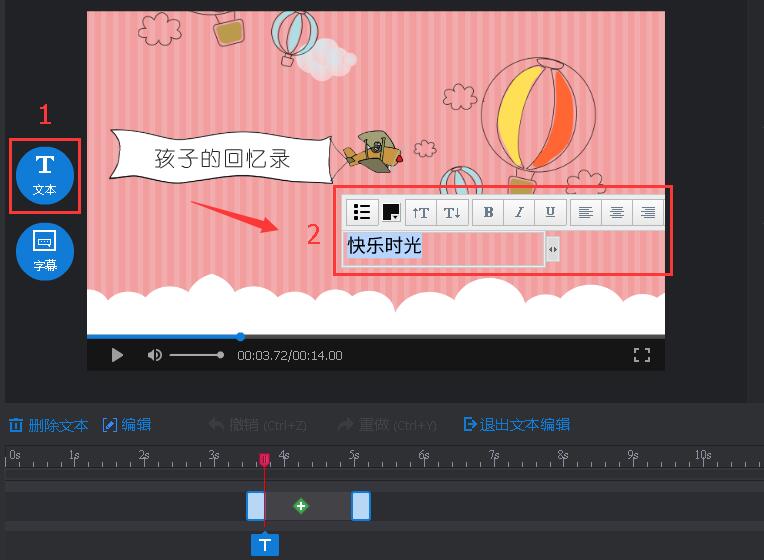Click the volume slider

[x=195, y=355]
